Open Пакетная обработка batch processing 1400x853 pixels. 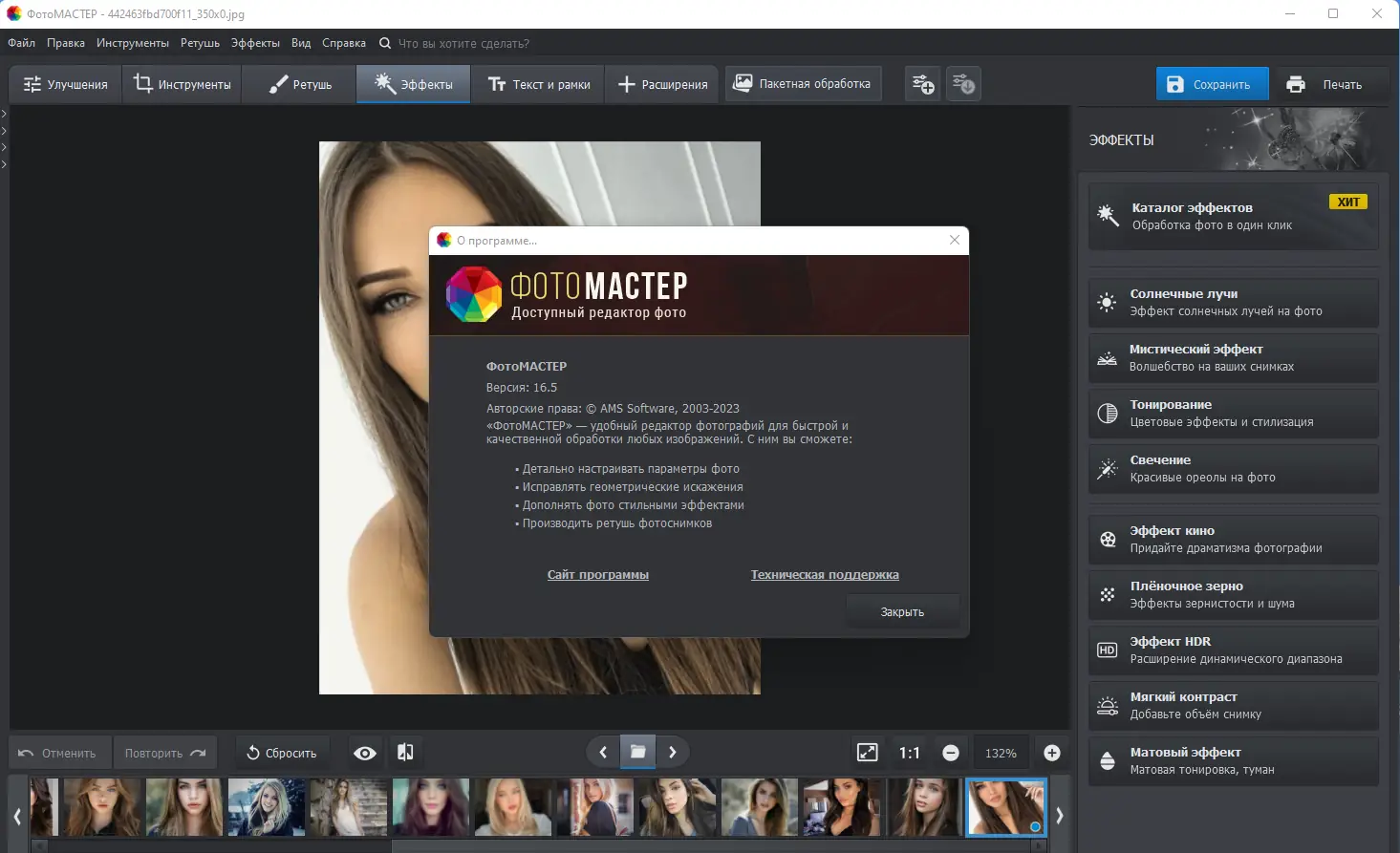[x=802, y=84]
